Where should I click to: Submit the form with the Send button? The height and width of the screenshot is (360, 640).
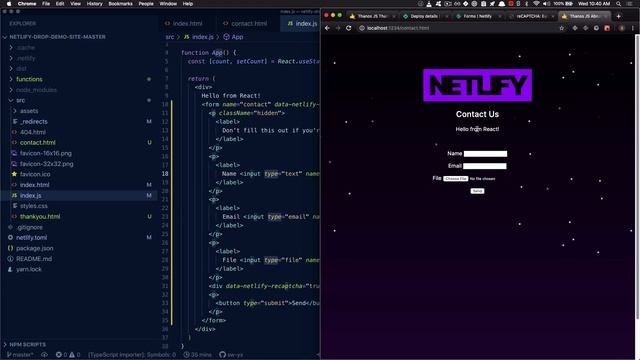(x=477, y=191)
